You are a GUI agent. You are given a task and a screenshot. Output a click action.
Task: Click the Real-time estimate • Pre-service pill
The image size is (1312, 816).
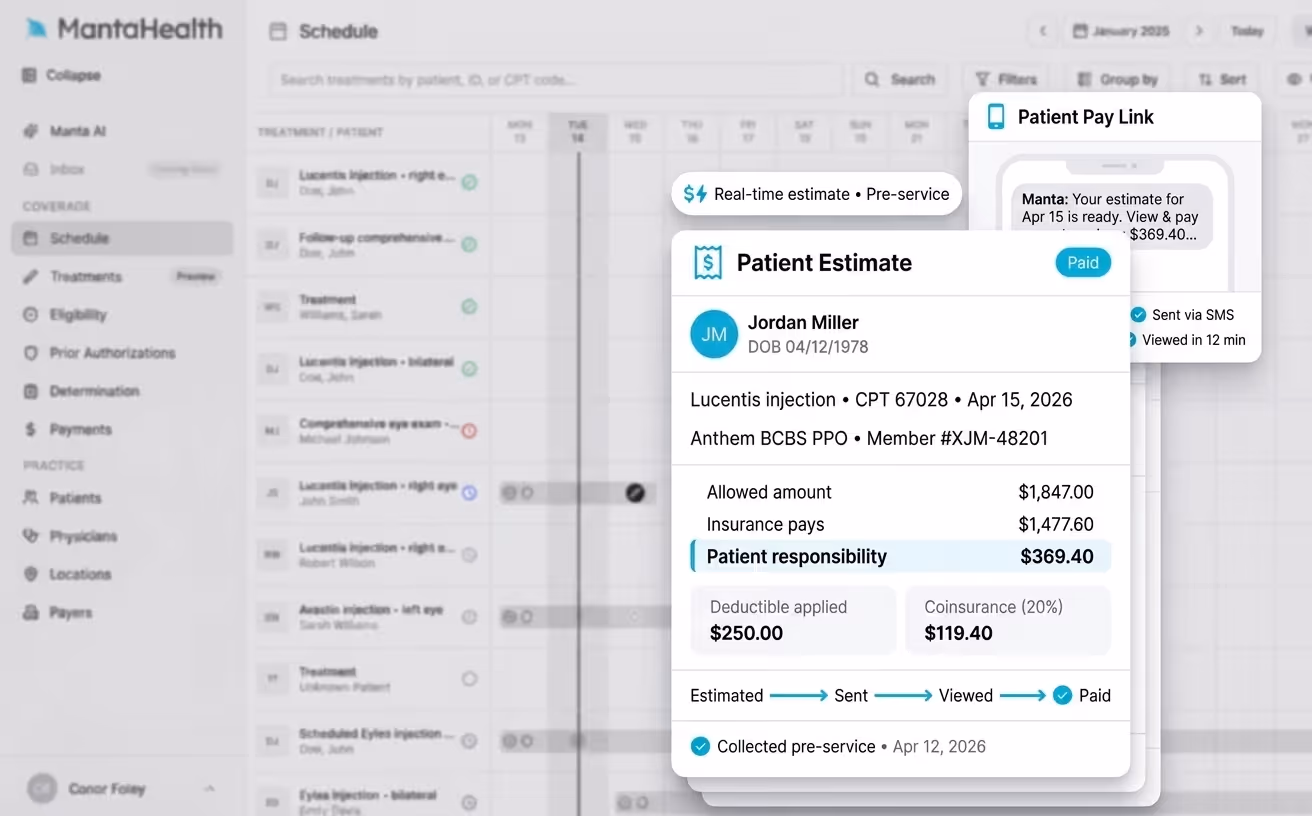pos(817,194)
